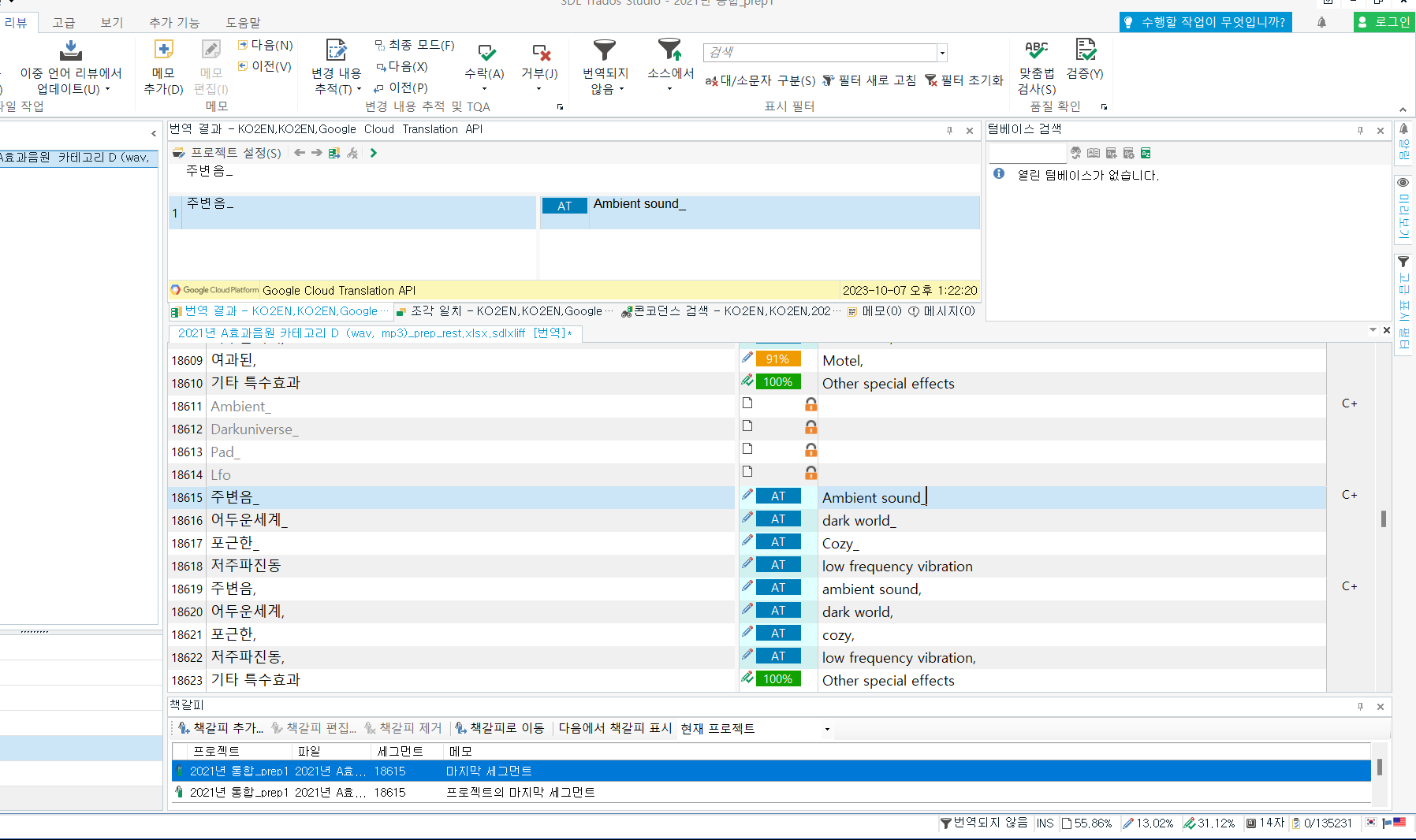Image resolution: width=1416 pixels, height=840 pixels.
Task: Click the 메모 추가(D) add comment icon
Action: [x=163, y=50]
